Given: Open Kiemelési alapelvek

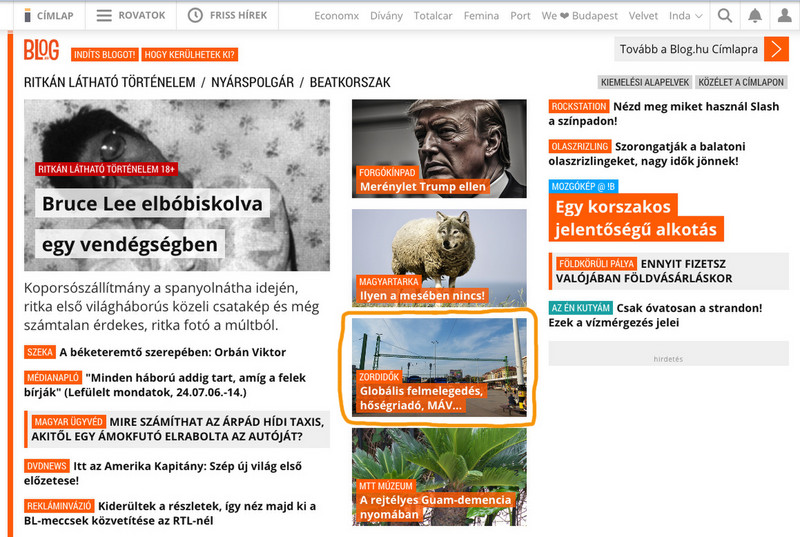Looking at the screenshot, I should 644,82.
